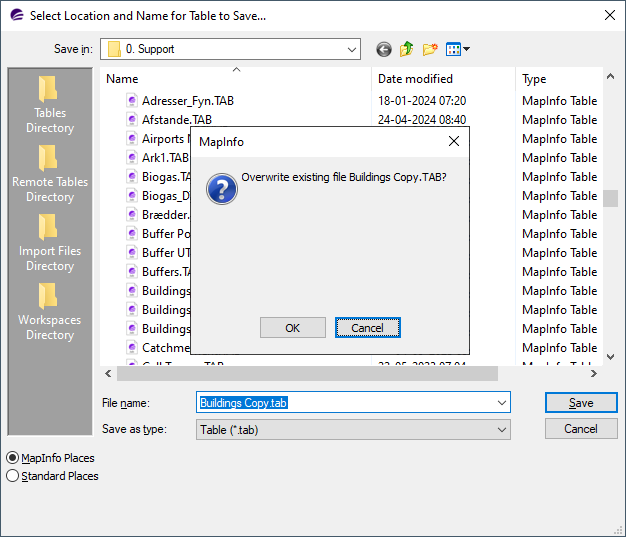This screenshot has width=626, height=537.
Task: Click the vertical scrollbar up arrow
Action: [x=610, y=76]
